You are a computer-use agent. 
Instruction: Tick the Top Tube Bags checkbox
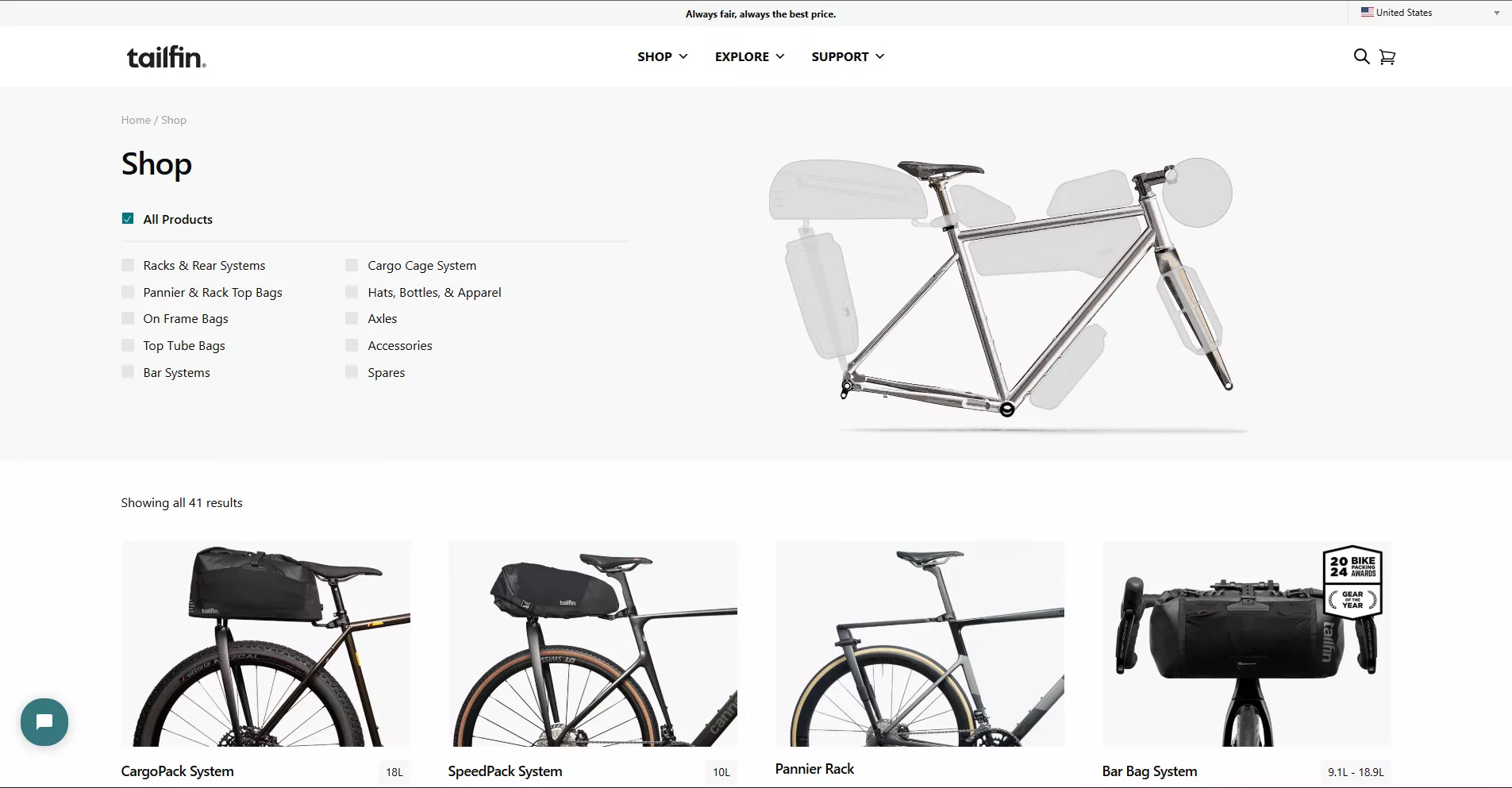tap(128, 345)
